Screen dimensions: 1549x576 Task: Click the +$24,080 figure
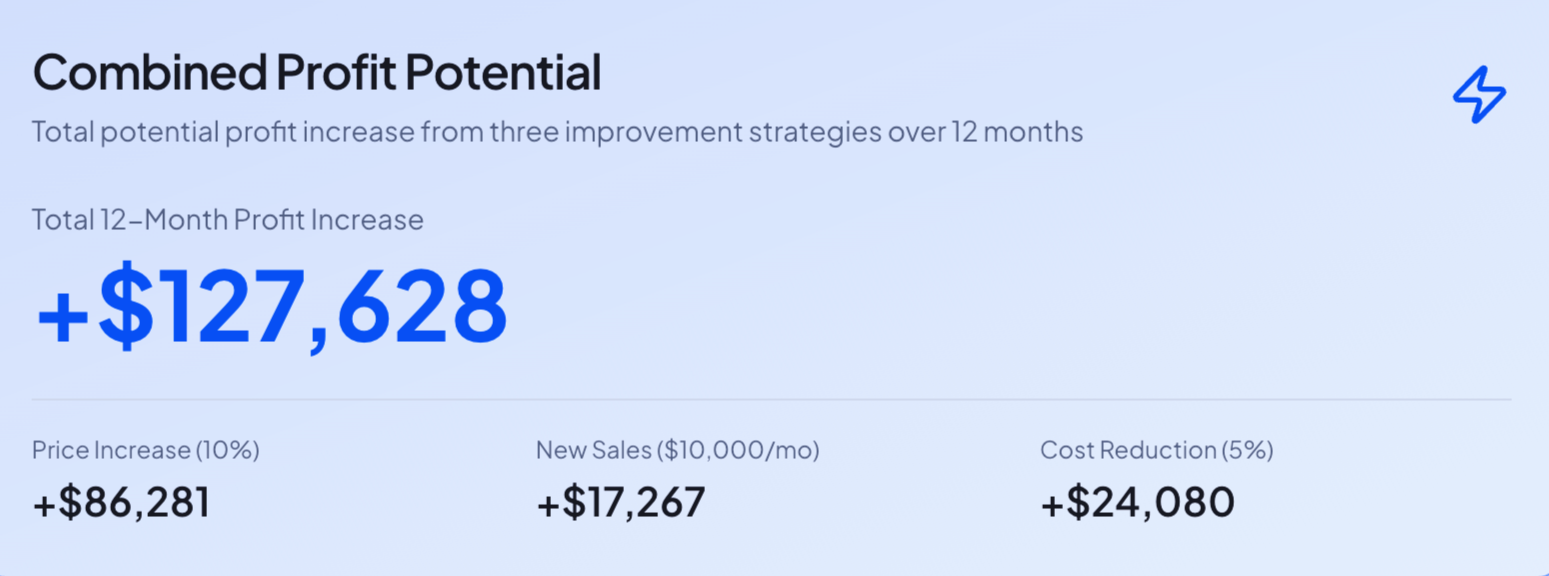coord(1137,503)
